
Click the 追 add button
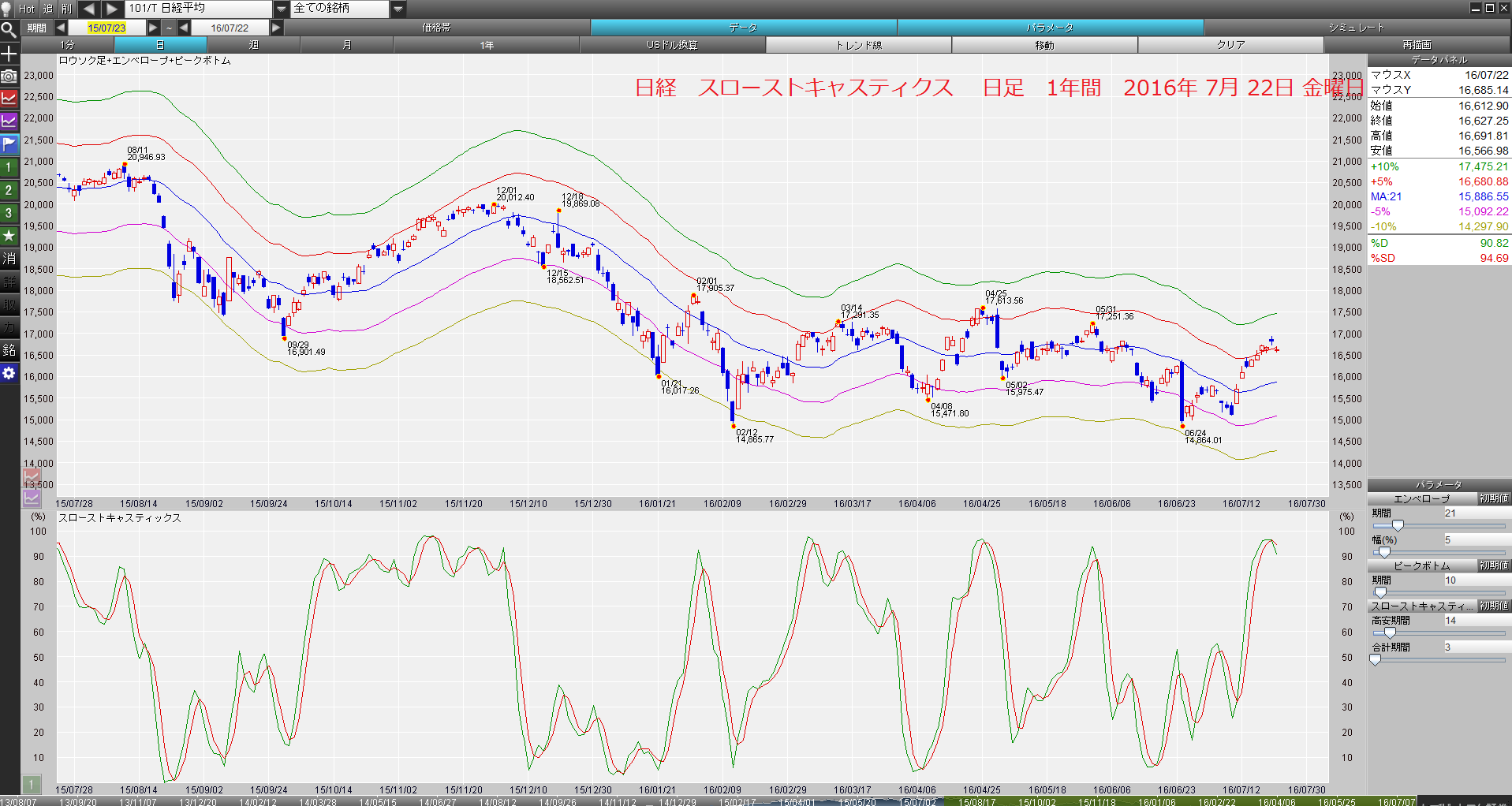47,9
